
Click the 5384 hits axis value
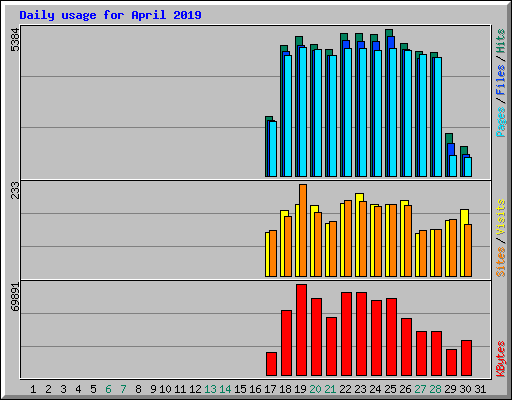coord(15,40)
